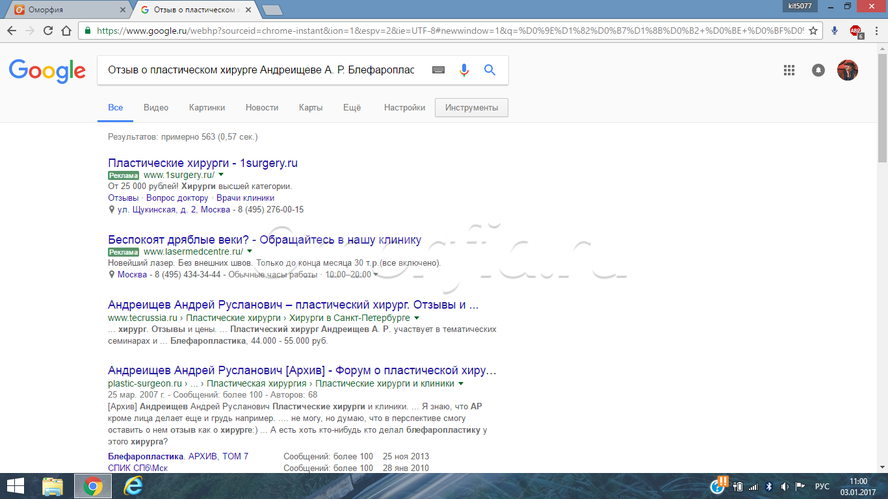Expand arrow after Пластические хирурги и клиники

[x=461, y=383]
